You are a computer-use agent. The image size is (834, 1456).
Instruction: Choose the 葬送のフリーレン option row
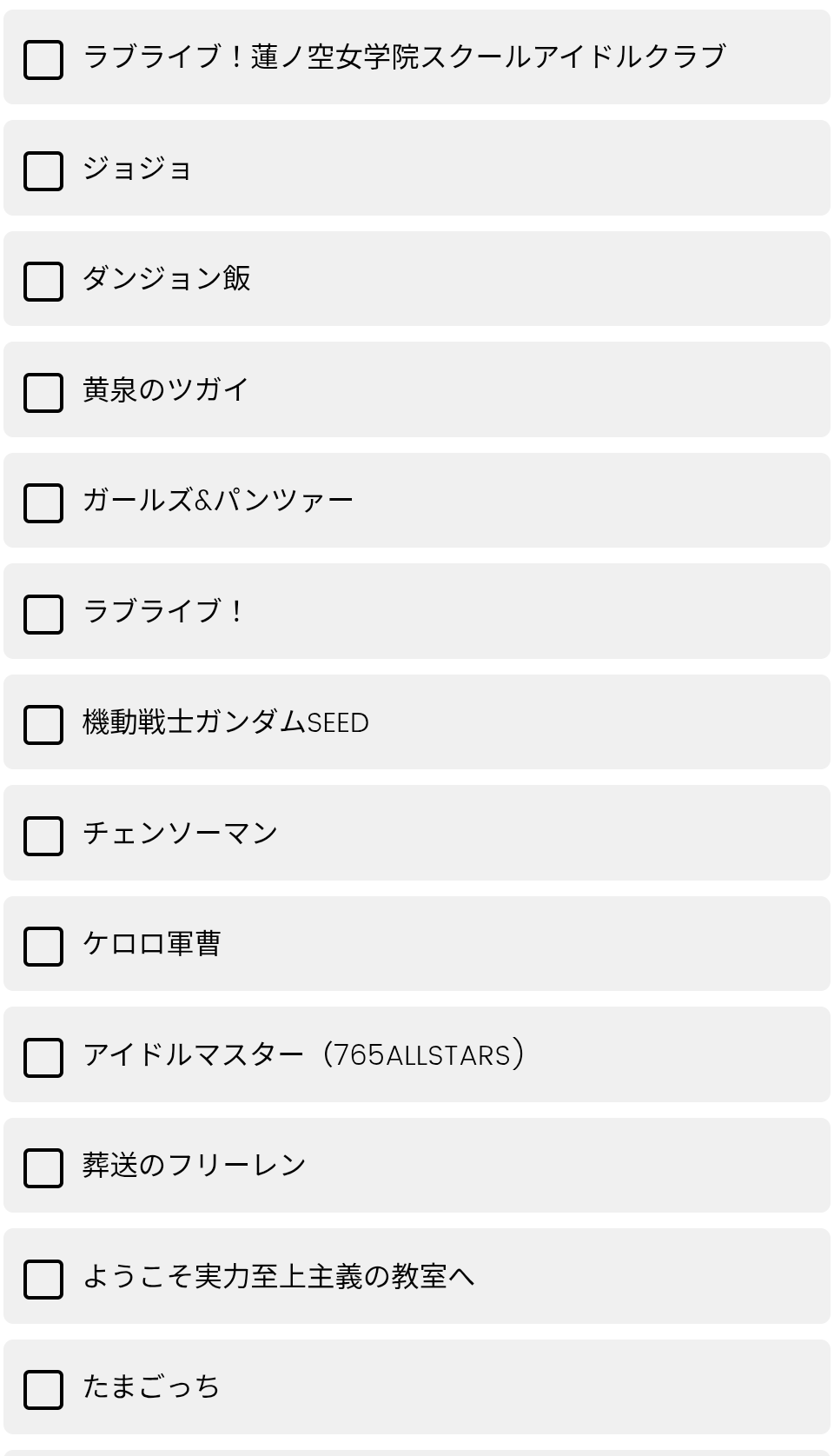417,1166
